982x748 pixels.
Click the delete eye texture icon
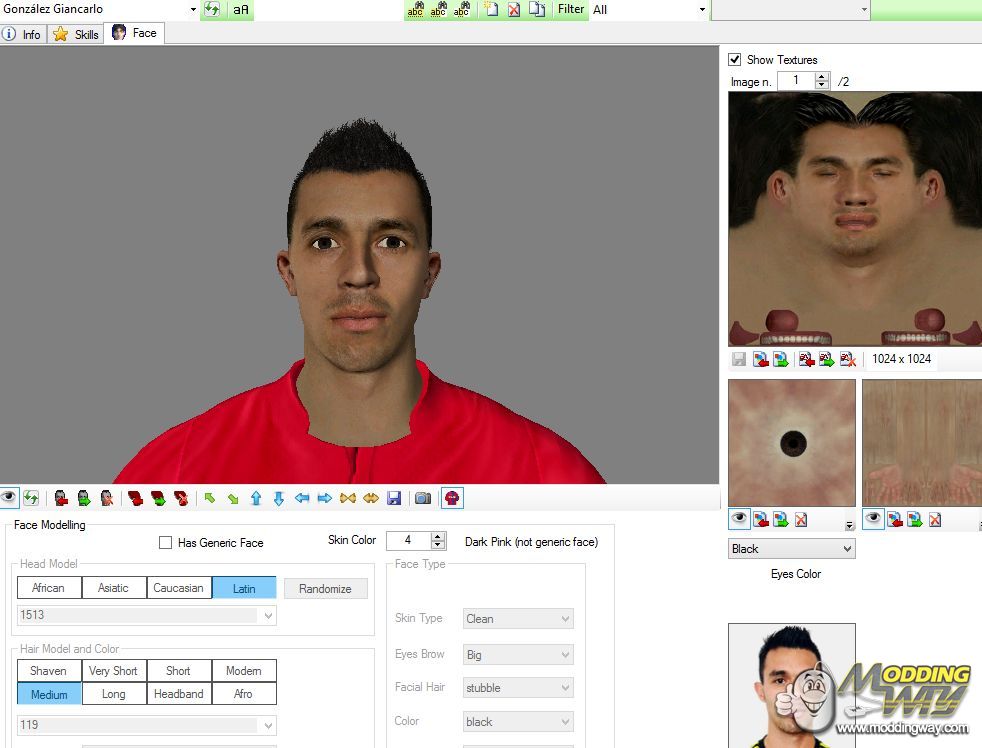801,519
